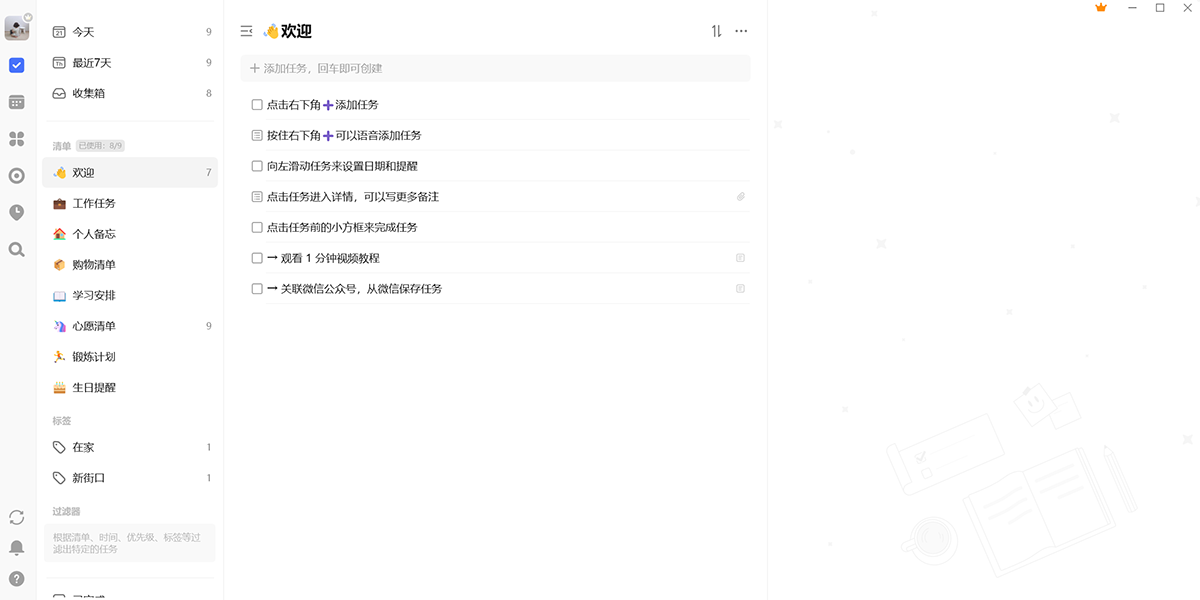Open the notification bell icon
1200x600 pixels.
(x=16, y=548)
